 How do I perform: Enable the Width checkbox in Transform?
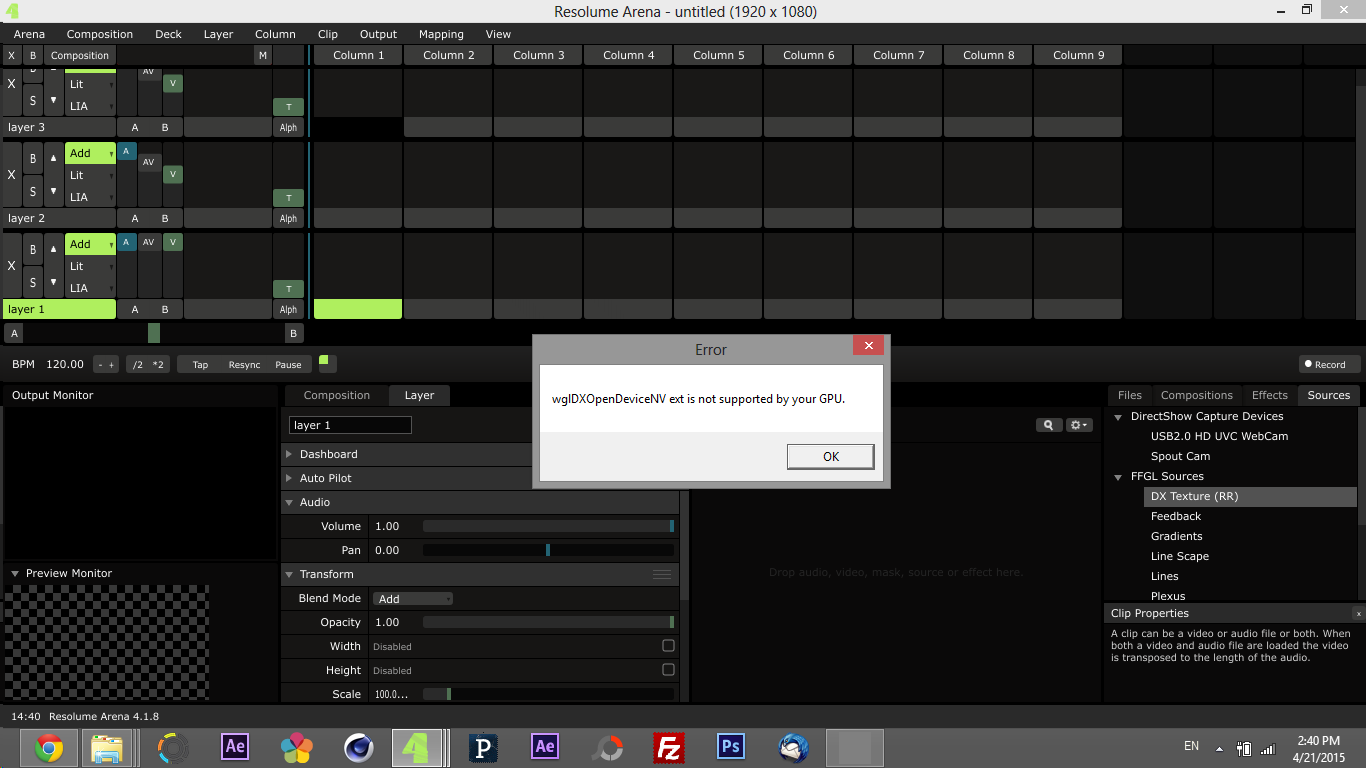[x=668, y=646]
